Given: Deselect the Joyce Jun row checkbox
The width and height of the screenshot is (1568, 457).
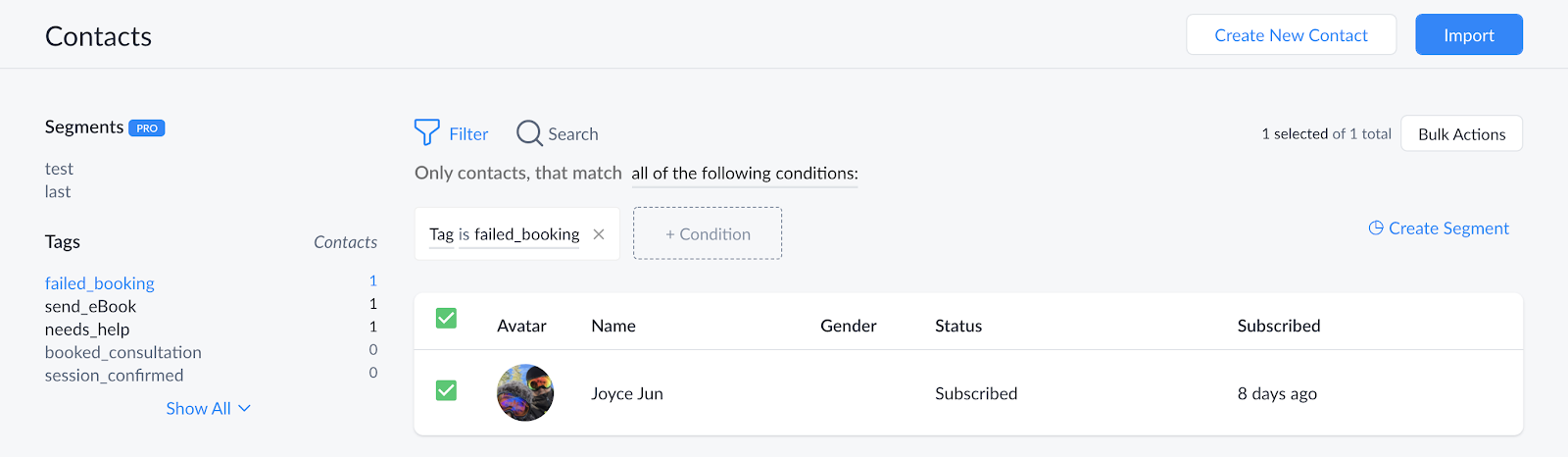Looking at the screenshot, I should pyautogui.click(x=446, y=390).
